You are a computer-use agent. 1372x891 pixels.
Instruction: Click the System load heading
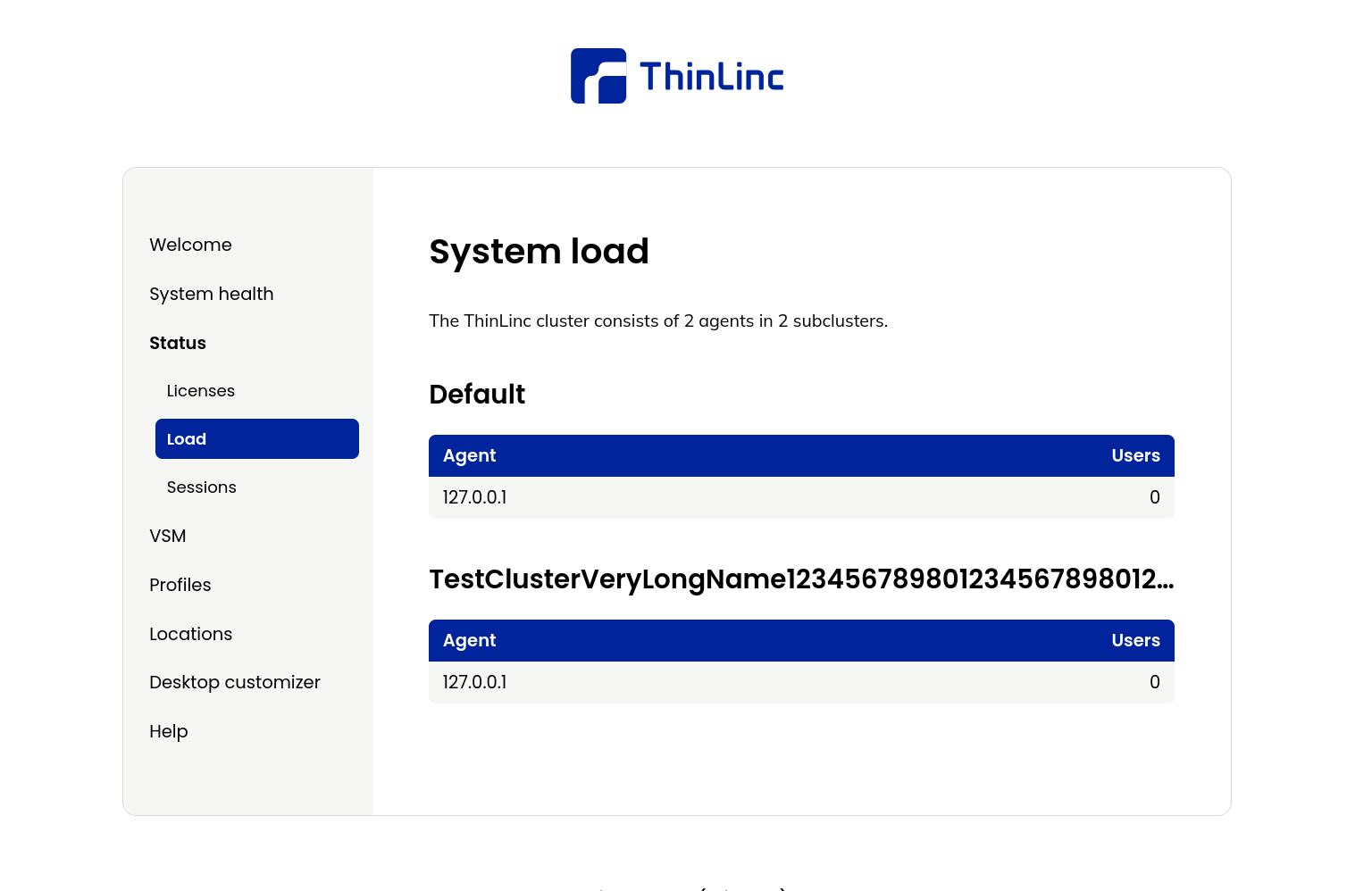[539, 252]
